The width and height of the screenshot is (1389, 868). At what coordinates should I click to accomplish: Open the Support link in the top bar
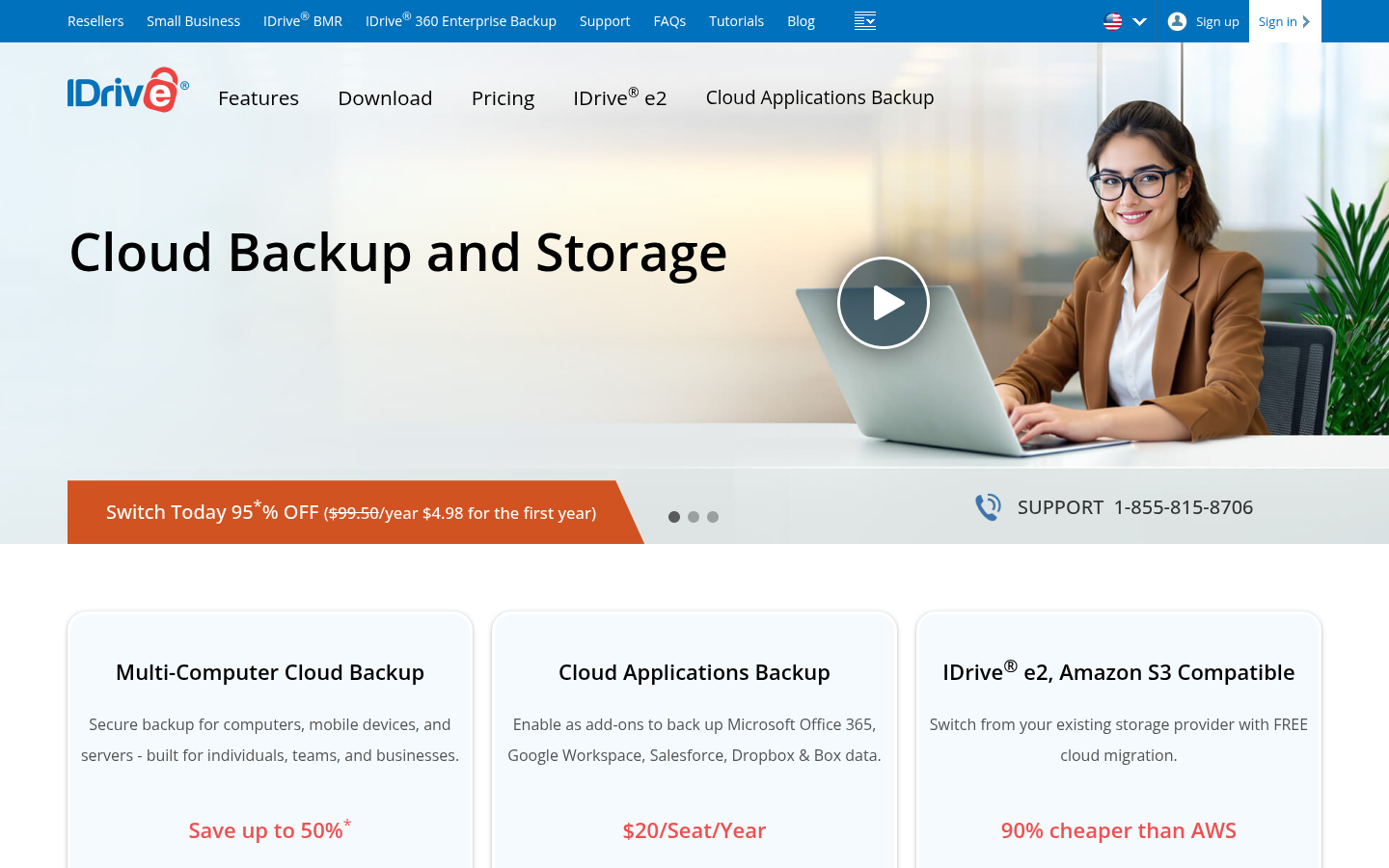[605, 21]
